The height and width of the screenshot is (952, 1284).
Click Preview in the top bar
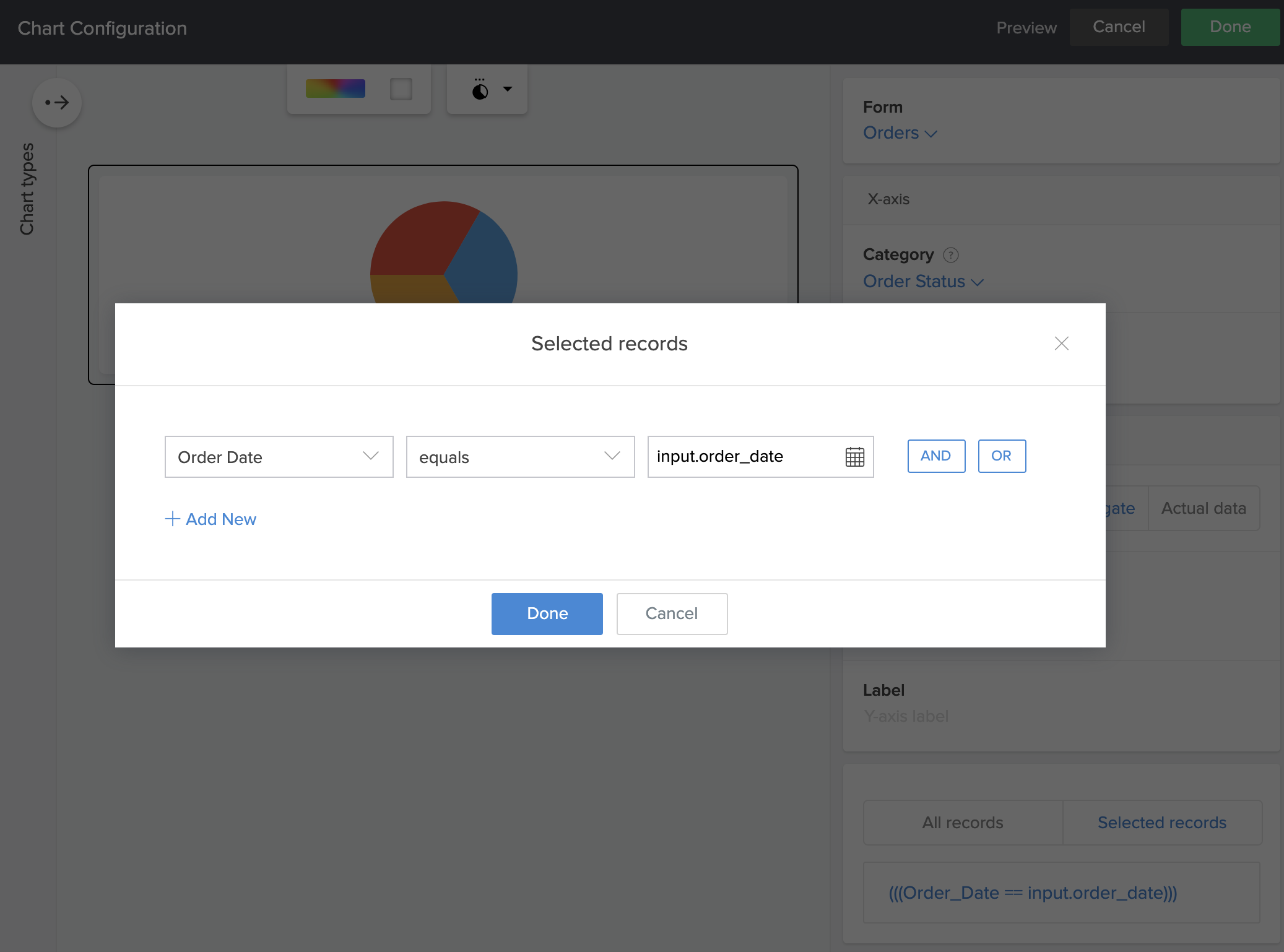pos(1026,28)
